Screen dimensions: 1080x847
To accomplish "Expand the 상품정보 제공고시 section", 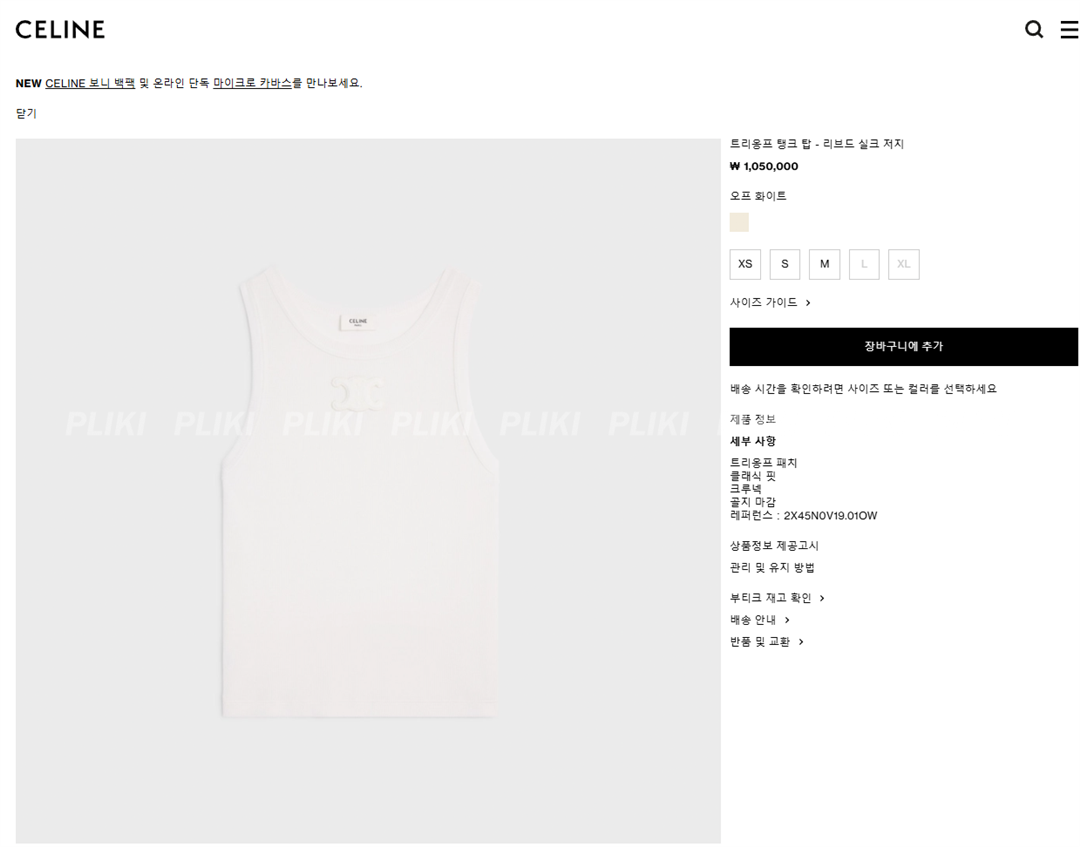I will click(774, 546).
